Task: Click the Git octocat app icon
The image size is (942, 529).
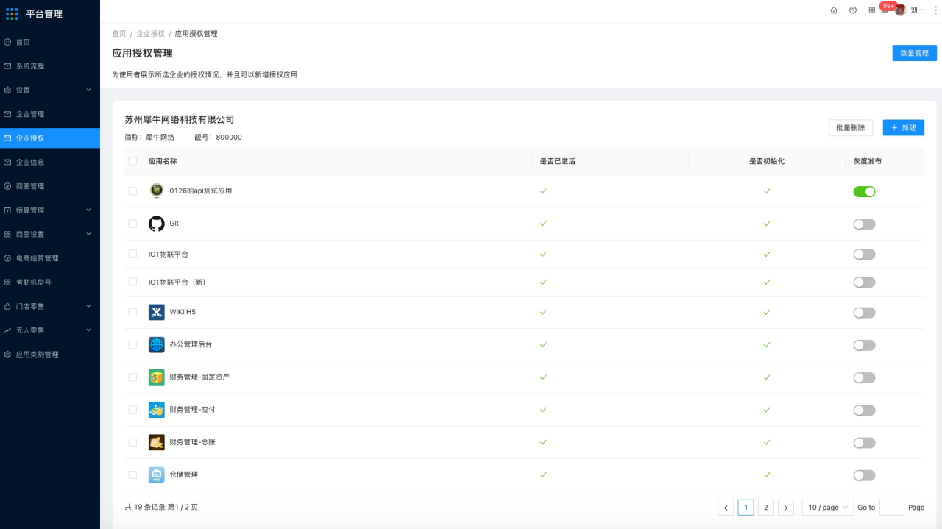Action: (x=156, y=224)
